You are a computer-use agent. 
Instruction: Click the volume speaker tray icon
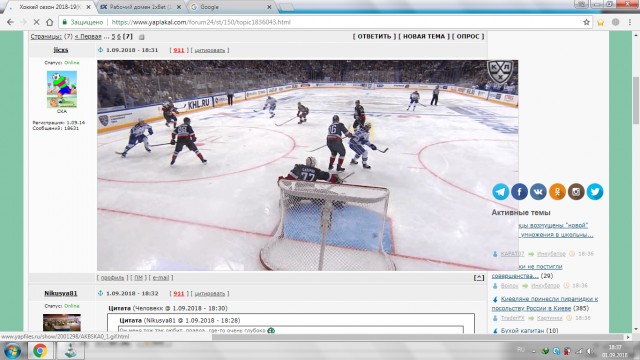590,351
